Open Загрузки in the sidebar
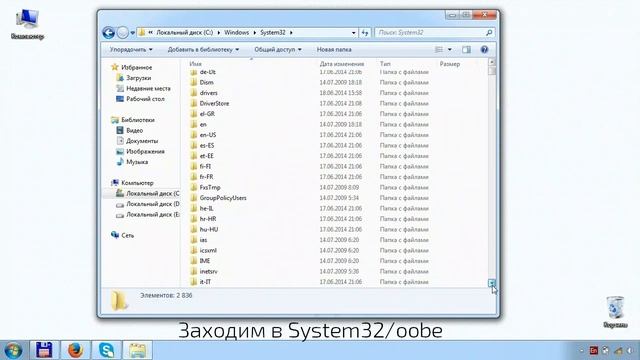This screenshot has width=640, height=360. coord(138,78)
